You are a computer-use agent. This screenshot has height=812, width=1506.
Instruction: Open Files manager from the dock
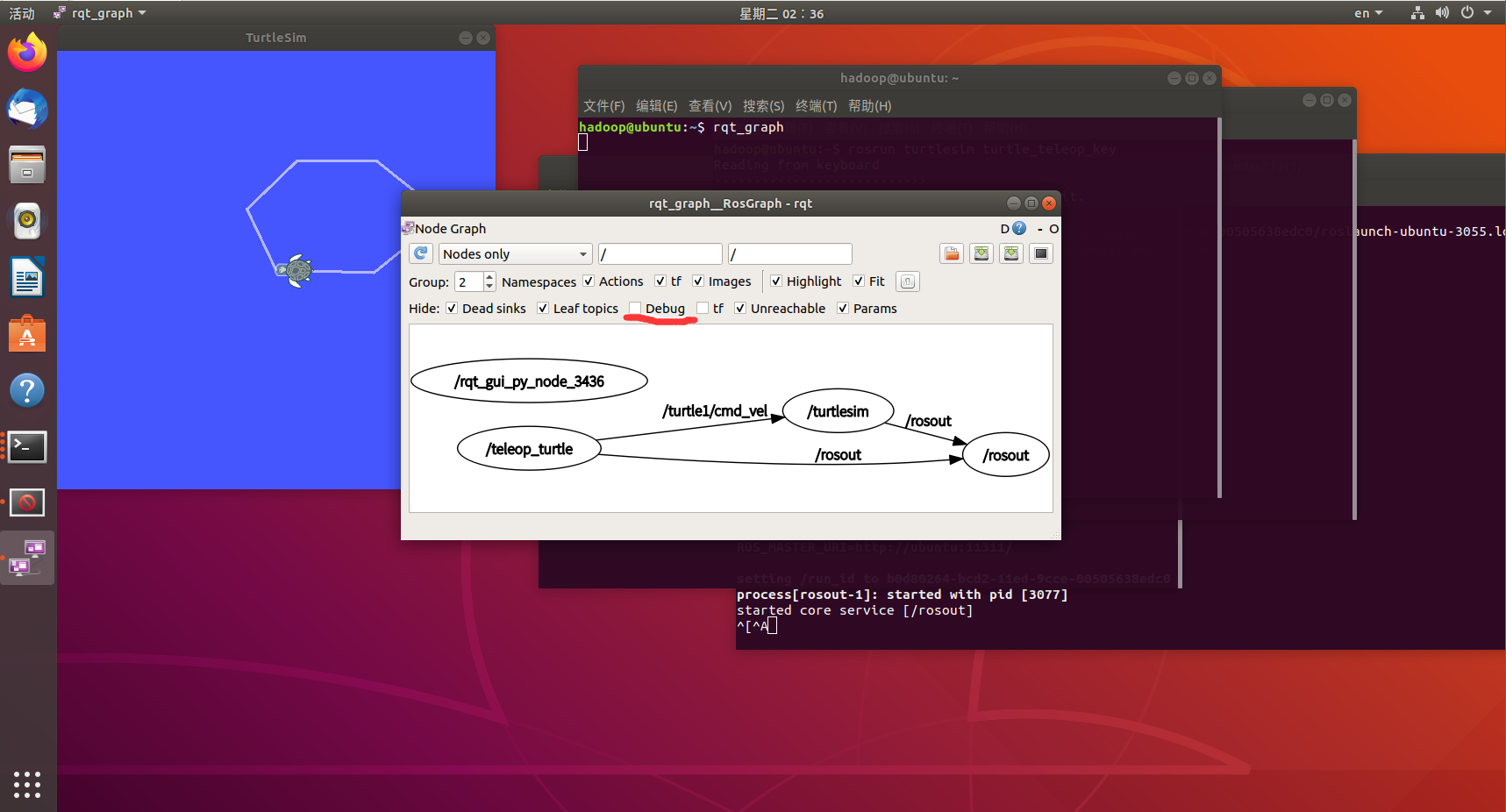point(27,165)
